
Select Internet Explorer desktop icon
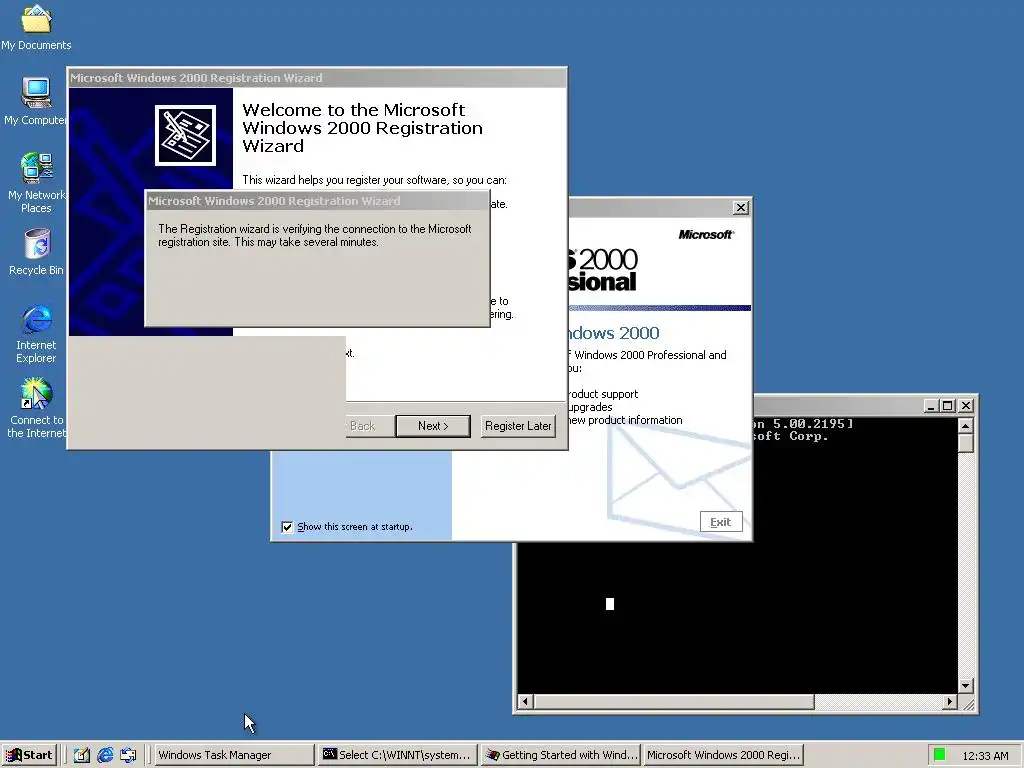pos(36,333)
